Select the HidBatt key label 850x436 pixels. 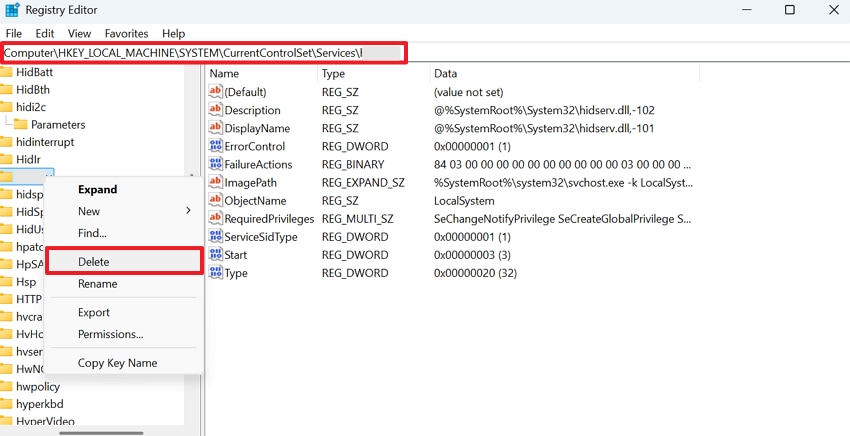click(x=35, y=72)
